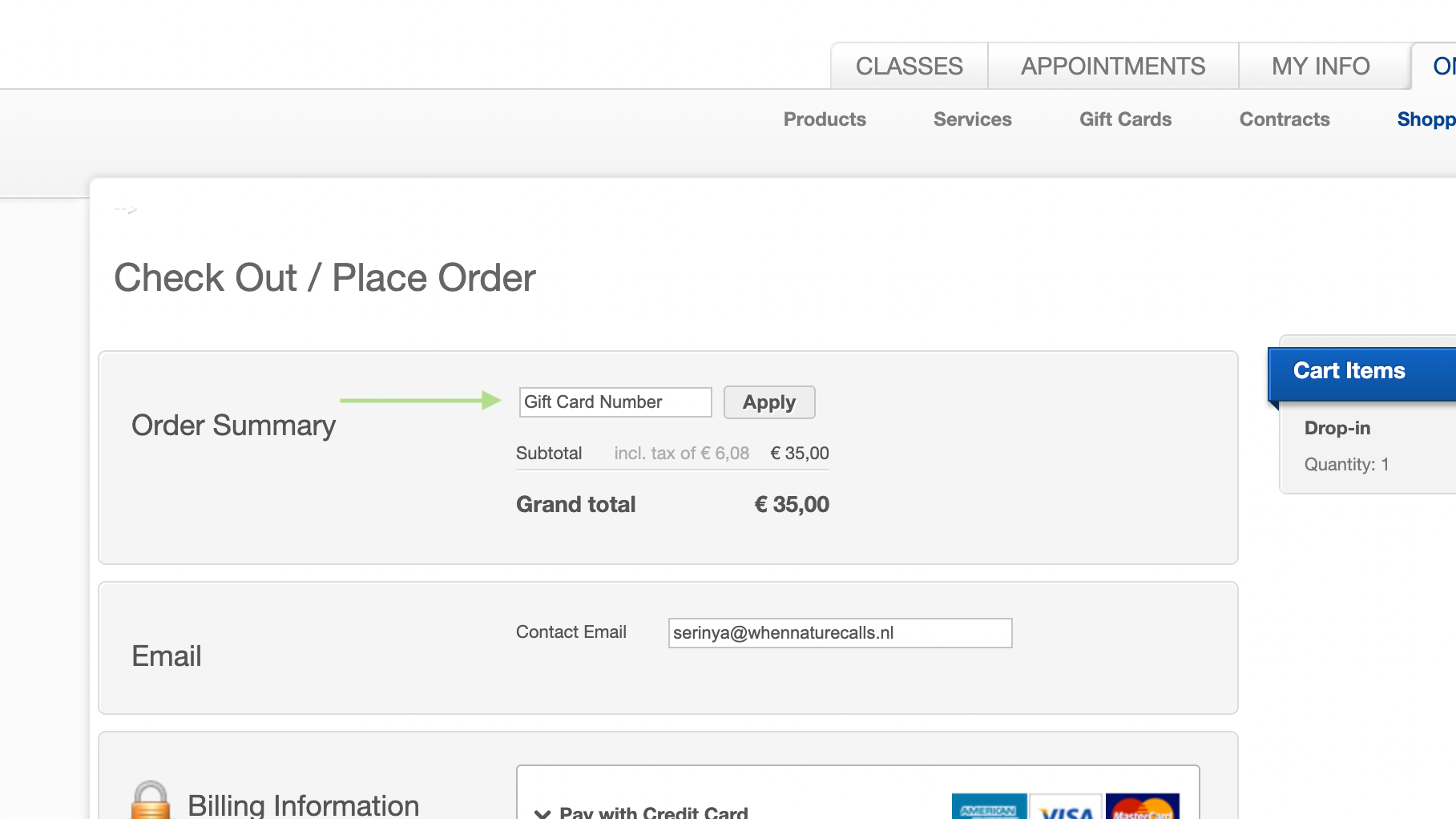Screen dimensions: 1456x819
Task: Select the Drop-in cart item
Action: tap(1337, 428)
